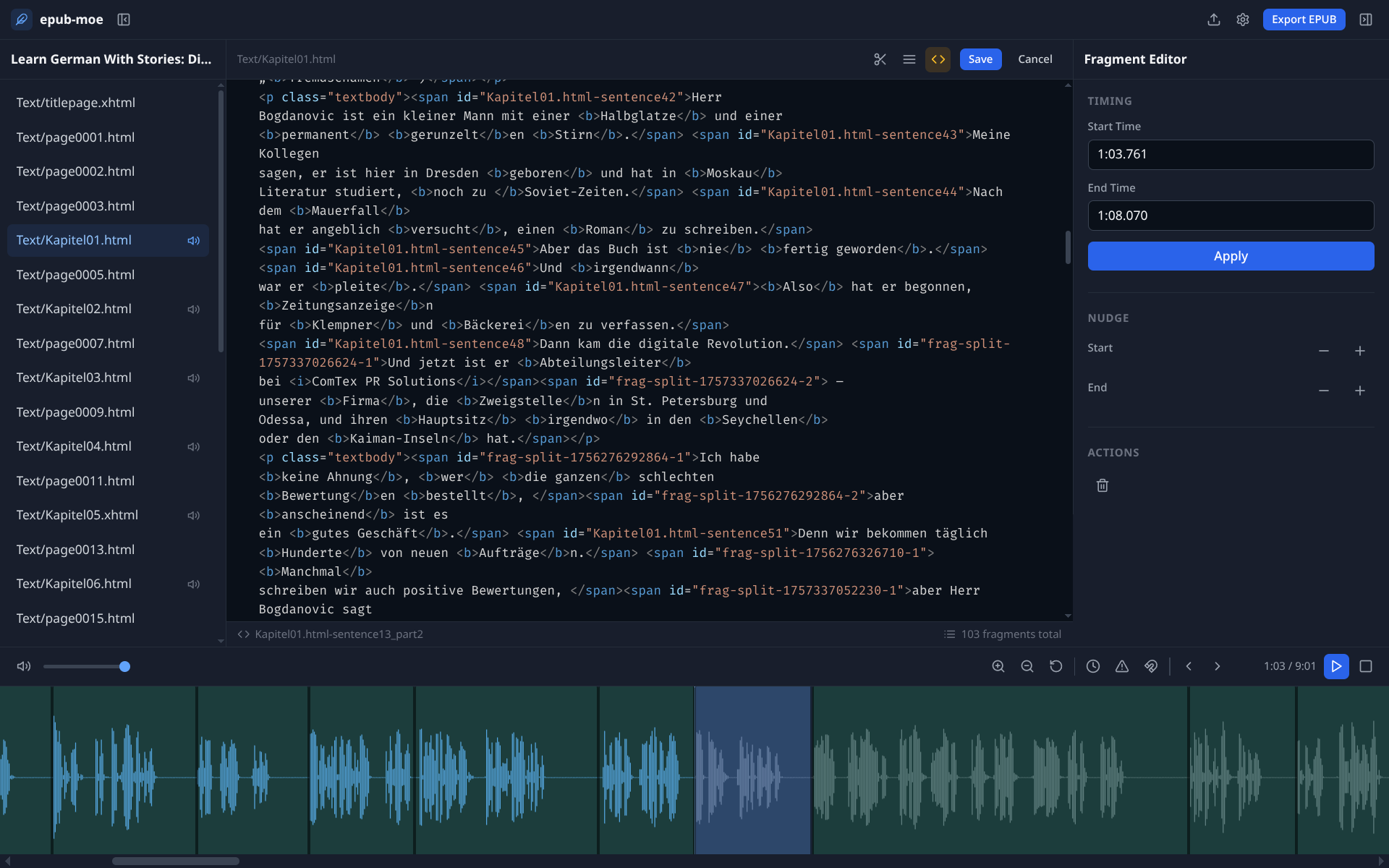The image size is (1389, 868).
Task: Click audio icon beside Text/Kapitel02.html
Action: click(193, 310)
